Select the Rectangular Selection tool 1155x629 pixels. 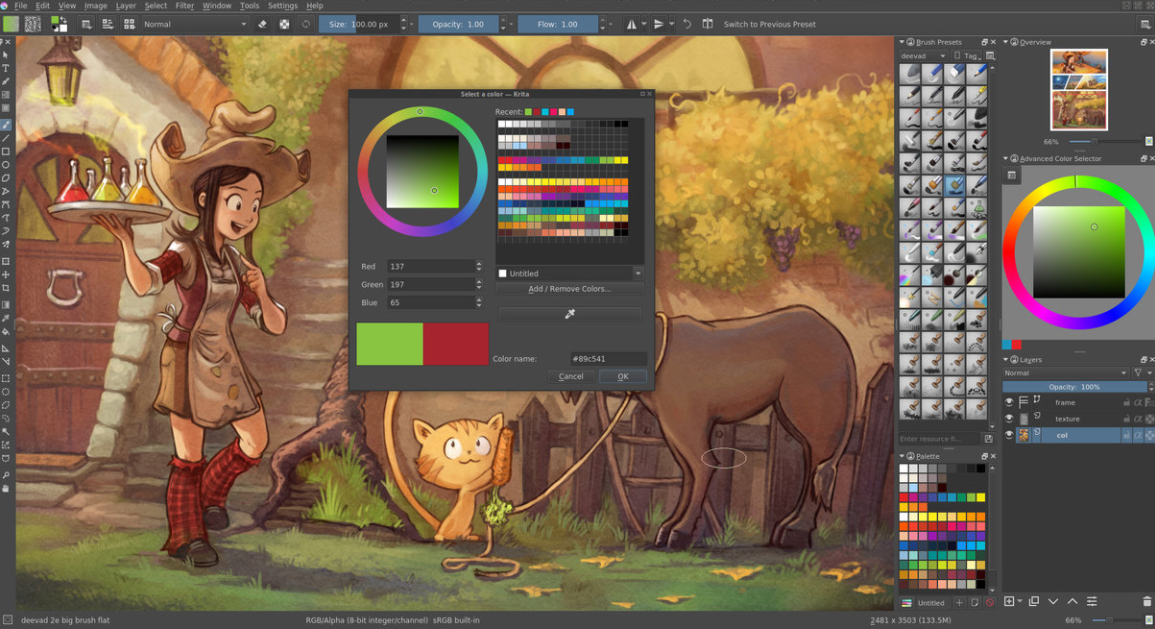pos(6,378)
